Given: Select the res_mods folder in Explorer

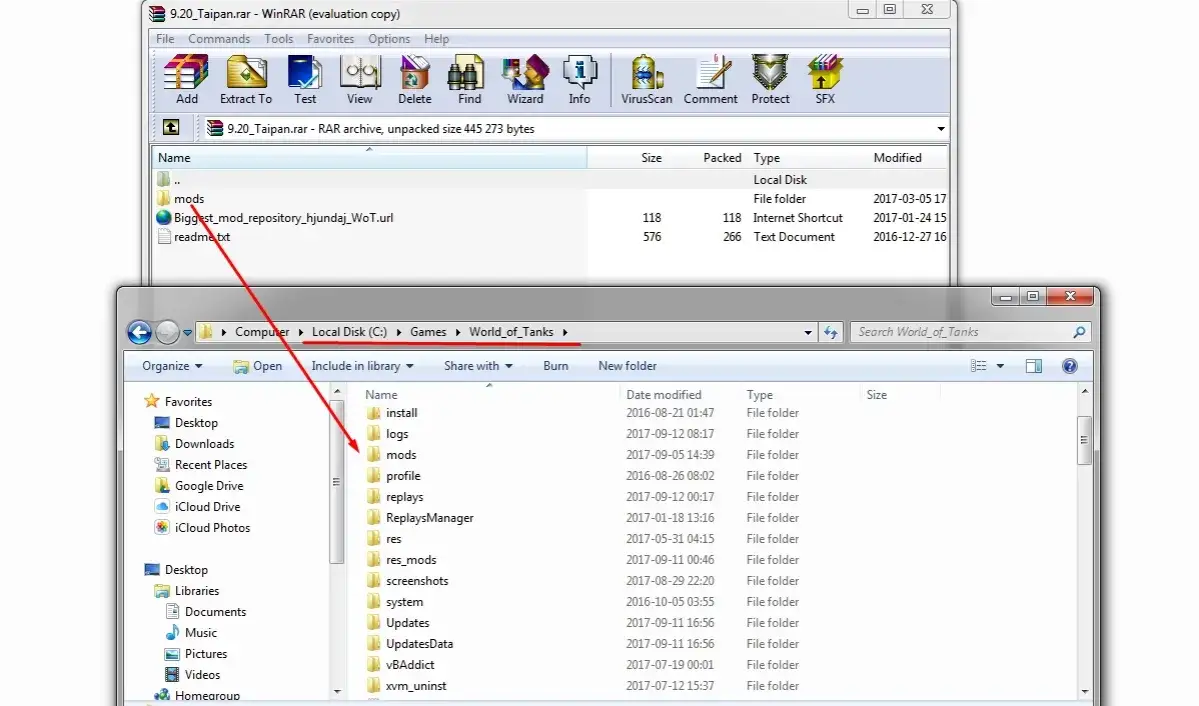Looking at the screenshot, I should click(411, 560).
